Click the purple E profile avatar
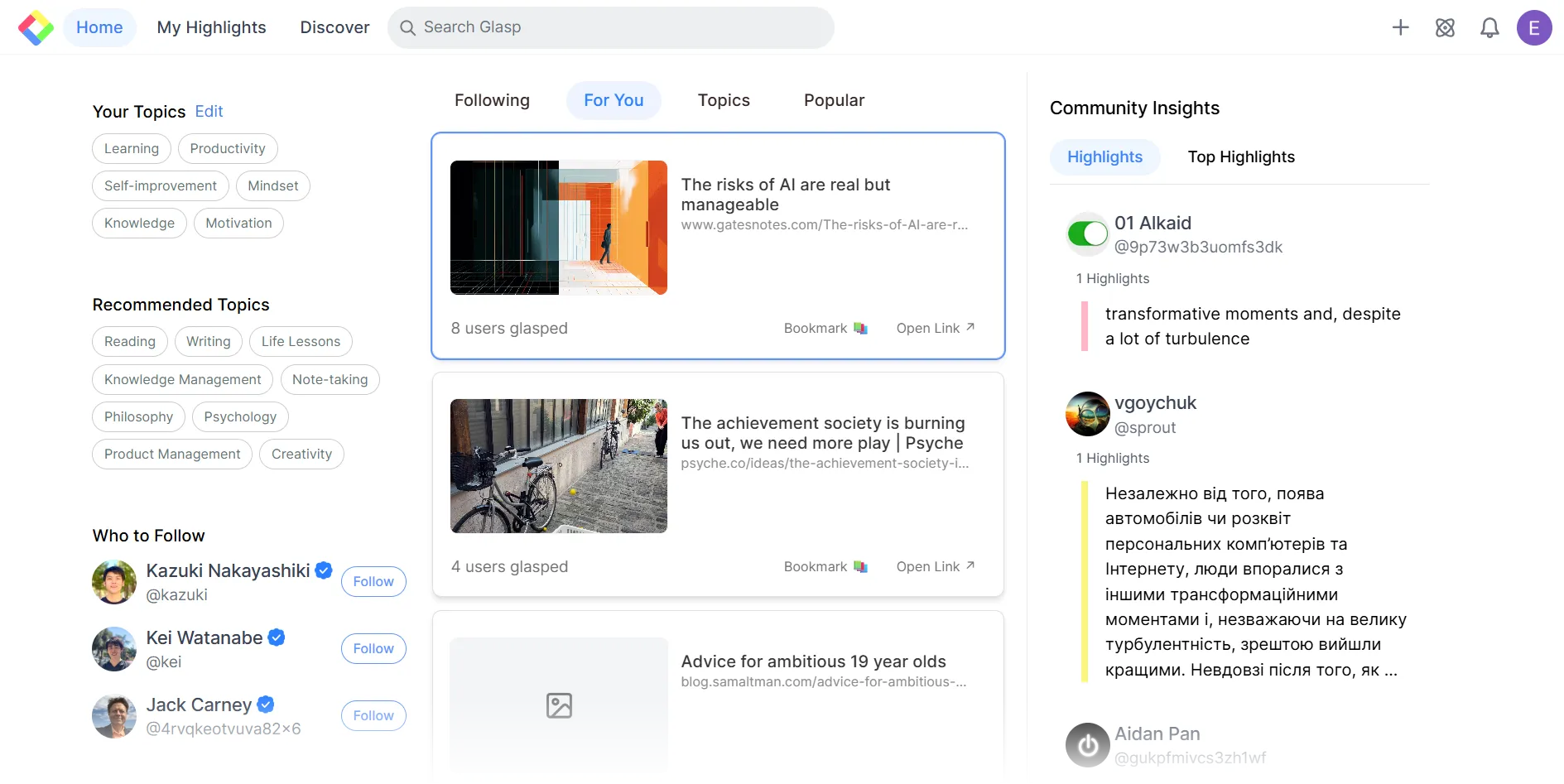The width and height of the screenshot is (1564, 784). [x=1534, y=26]
